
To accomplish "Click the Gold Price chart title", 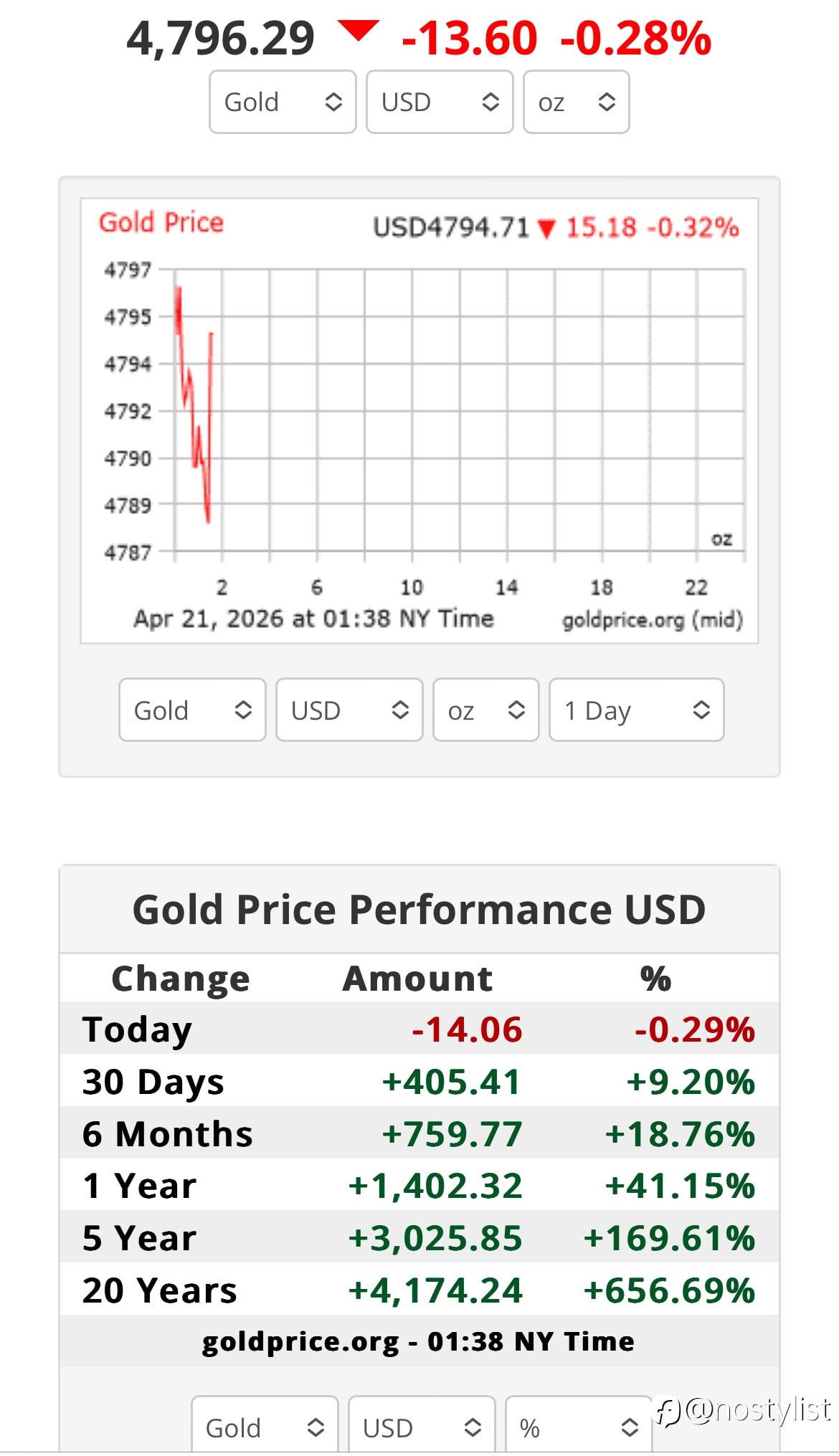I will (x=161, y=223).
